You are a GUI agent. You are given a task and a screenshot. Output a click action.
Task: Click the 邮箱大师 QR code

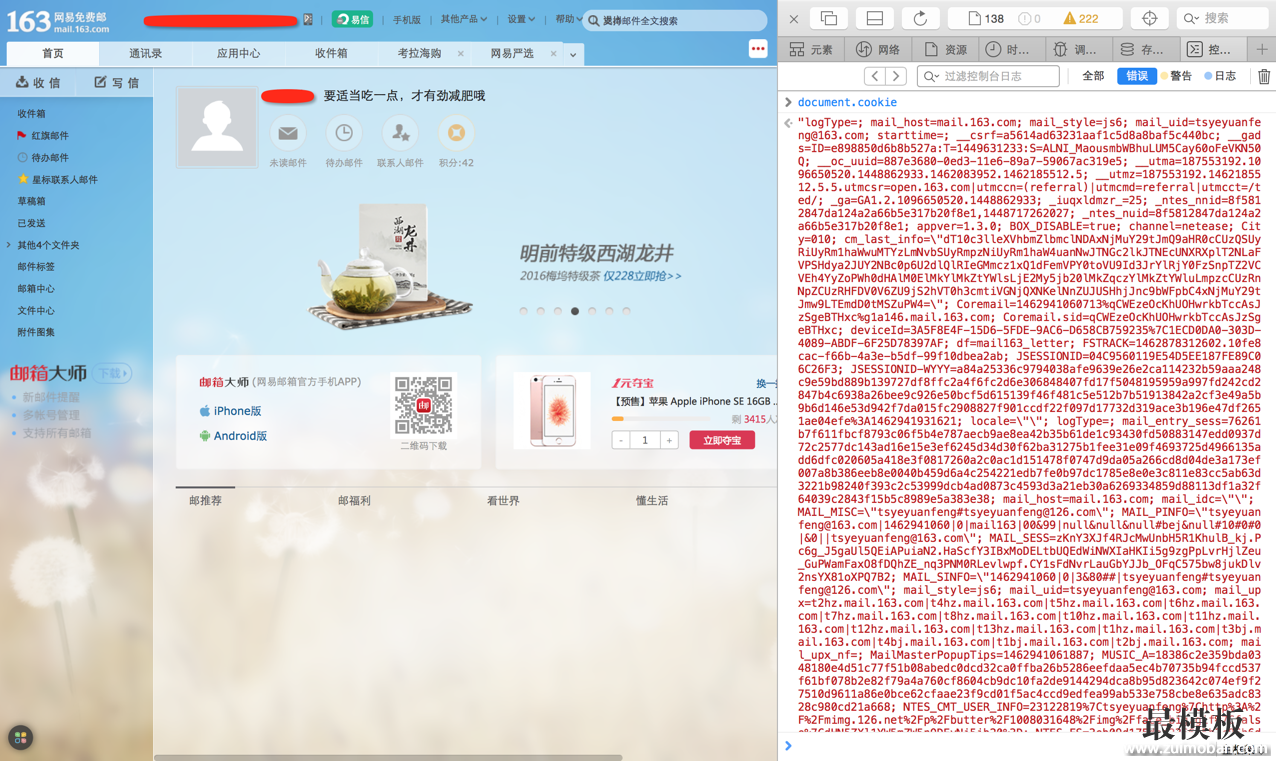pyautogui.click(x=424, y=405)
